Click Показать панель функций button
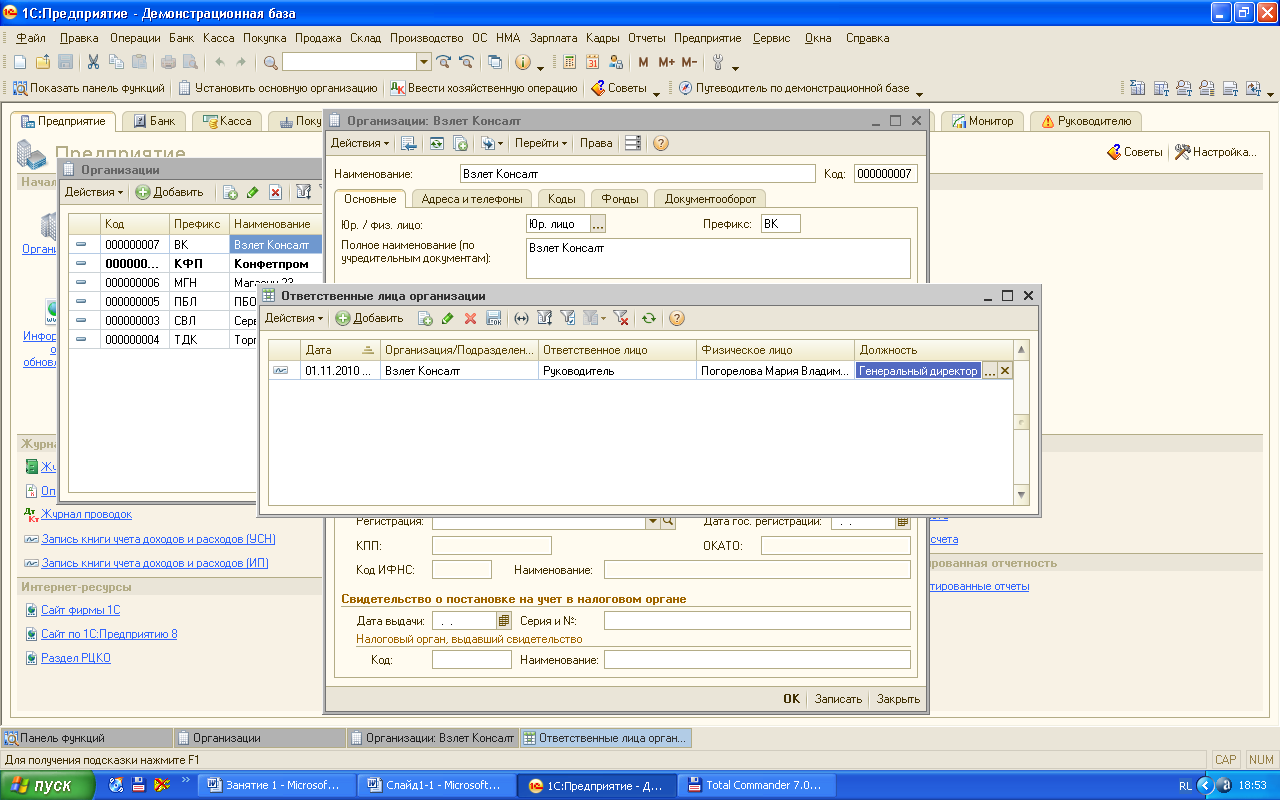The width and height of the screenshot is (1280, 800). tap(88, 88)
